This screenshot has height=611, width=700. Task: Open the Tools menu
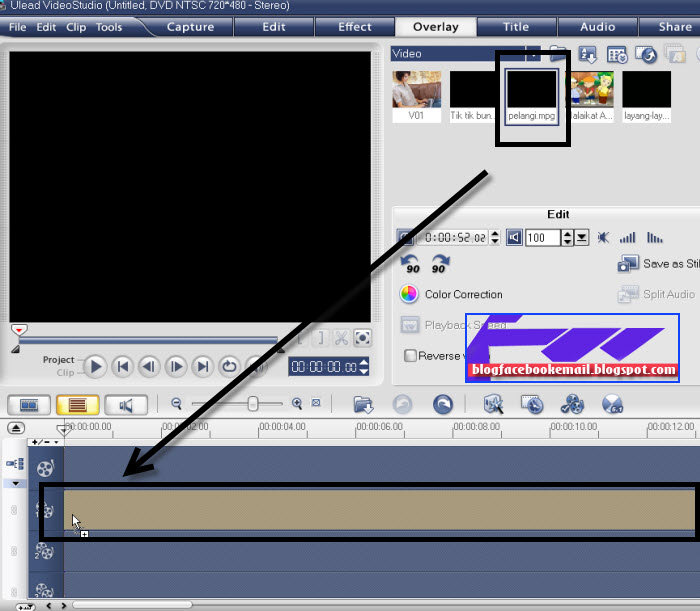pyautogui.click(x=109, y=27)
